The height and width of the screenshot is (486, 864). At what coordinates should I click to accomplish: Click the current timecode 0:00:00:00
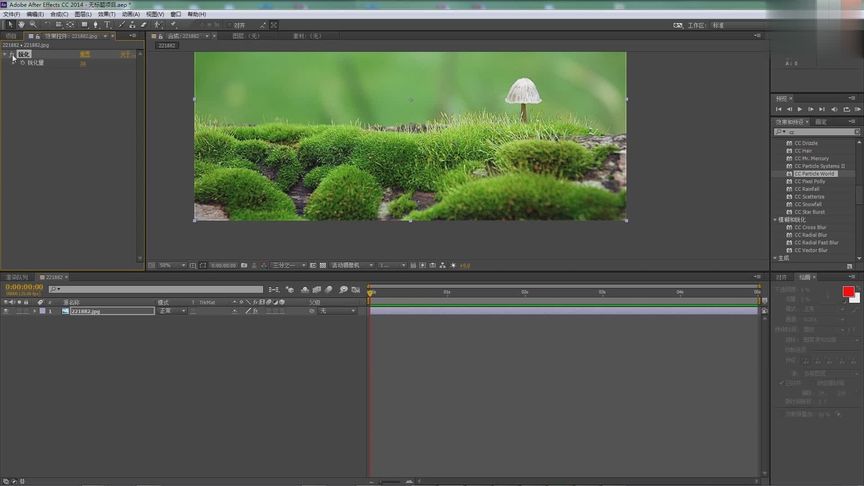(24, 287)
